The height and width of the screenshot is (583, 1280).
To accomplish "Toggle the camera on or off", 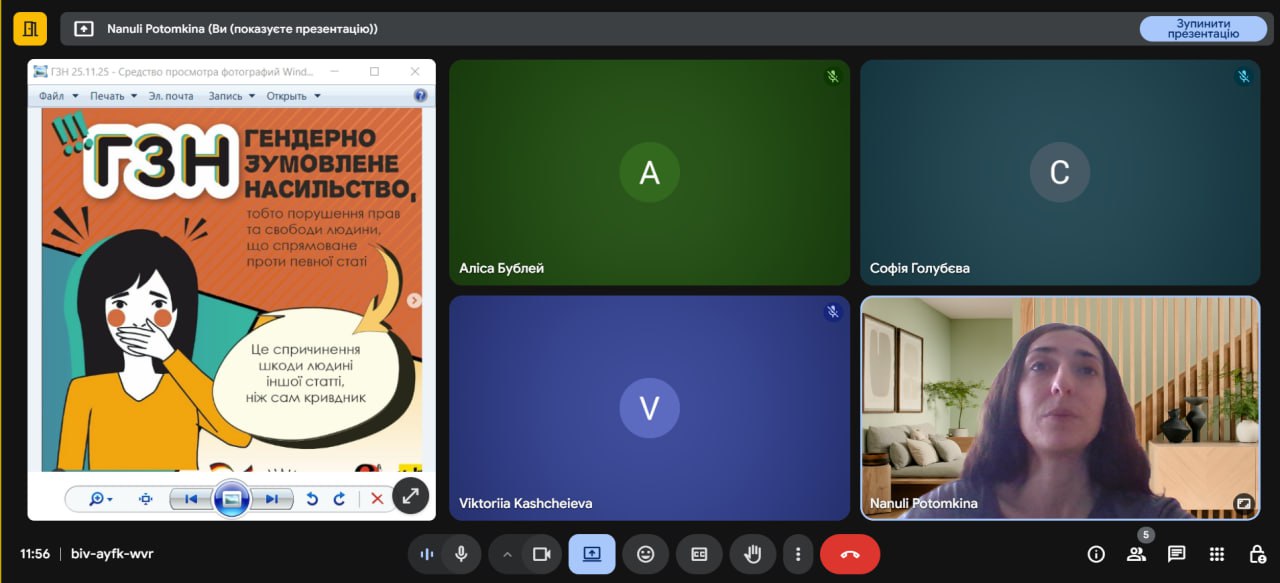I will click(542, 554).
